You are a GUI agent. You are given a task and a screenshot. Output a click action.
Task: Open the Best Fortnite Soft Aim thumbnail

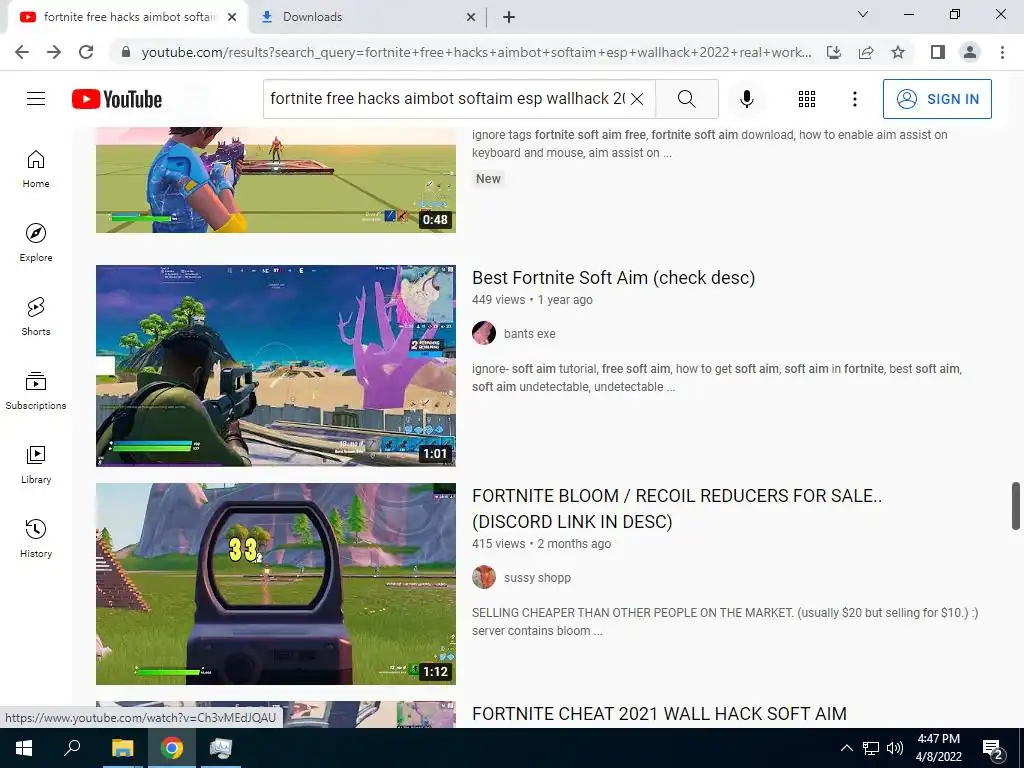[x=276, y=366]
